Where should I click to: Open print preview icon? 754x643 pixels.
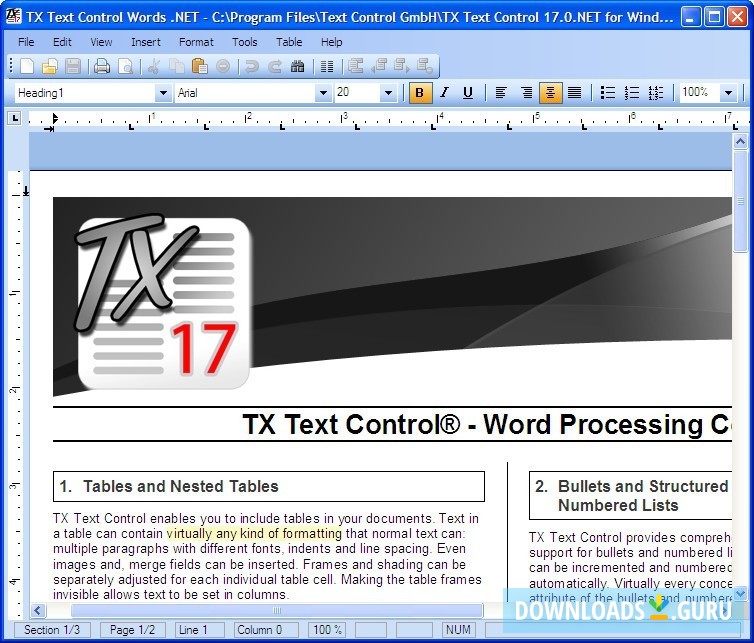tap(126, 66)
